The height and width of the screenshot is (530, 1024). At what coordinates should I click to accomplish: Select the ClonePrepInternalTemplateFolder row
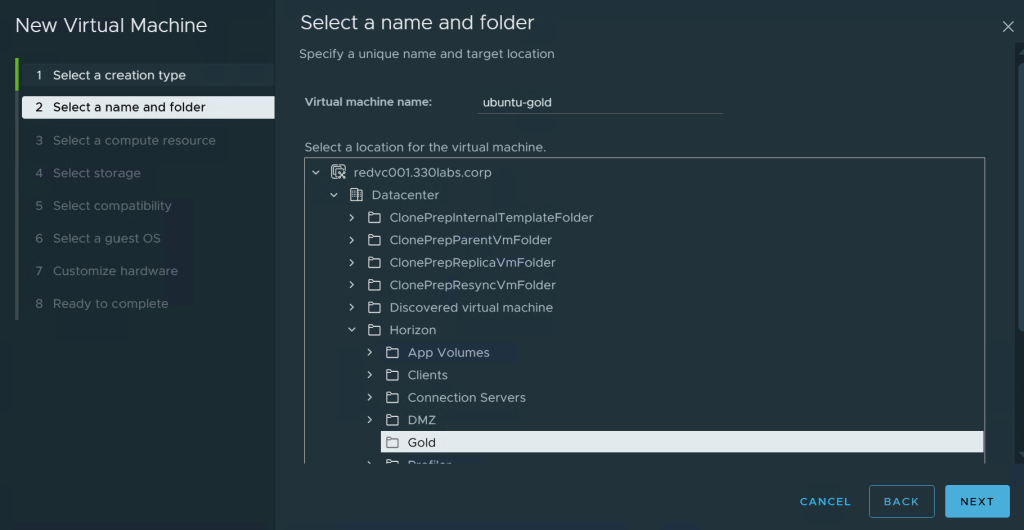tap(491, 217)
